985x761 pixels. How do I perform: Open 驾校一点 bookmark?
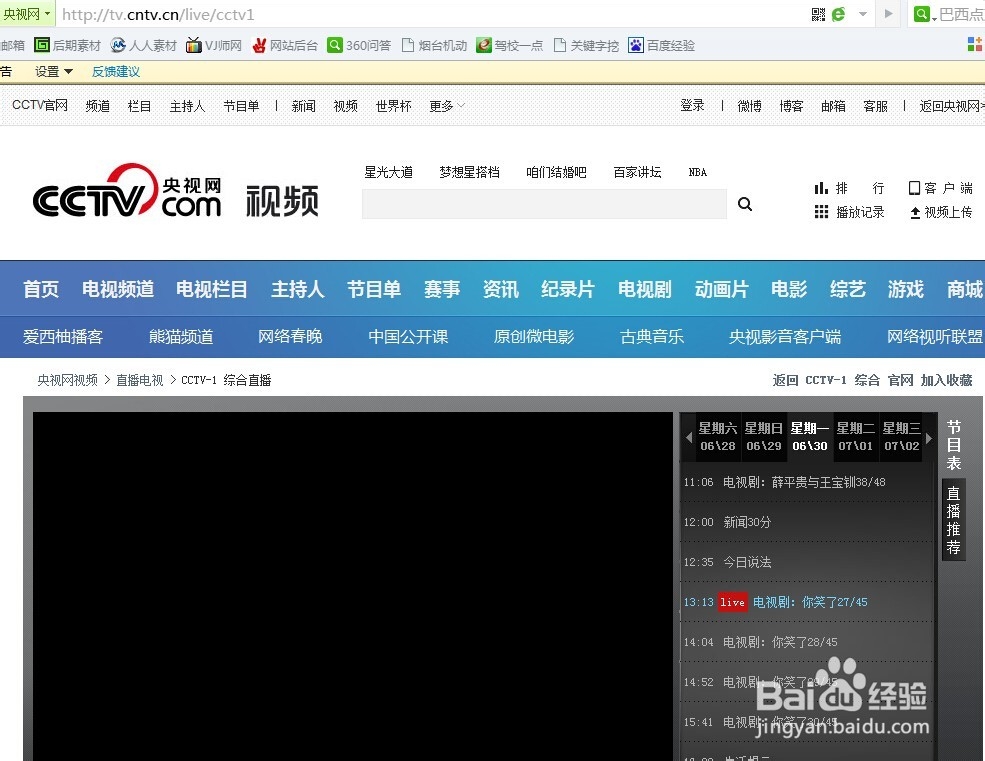click(509, 45)
